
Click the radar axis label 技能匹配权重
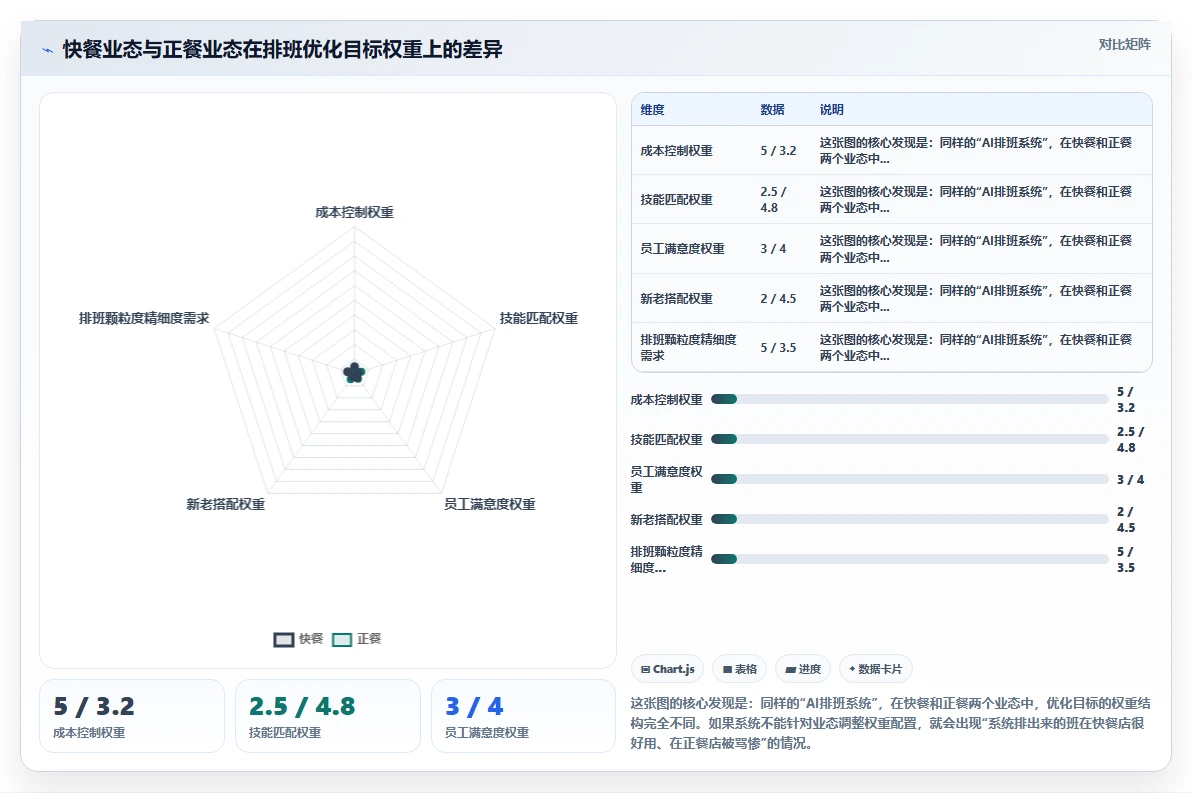[x=539, y=318]
